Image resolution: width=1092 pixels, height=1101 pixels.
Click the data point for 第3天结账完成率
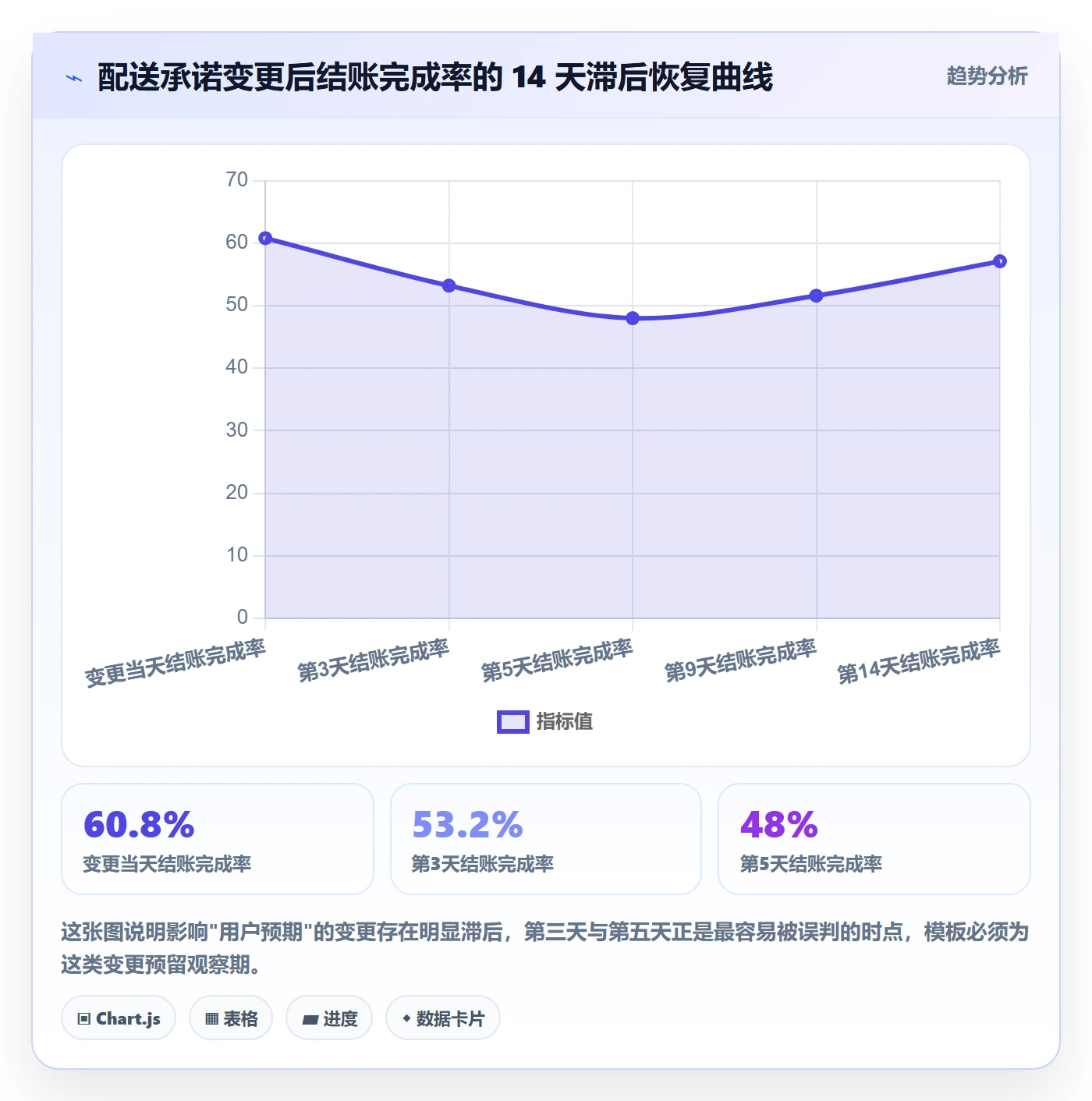tap(449, 286)
